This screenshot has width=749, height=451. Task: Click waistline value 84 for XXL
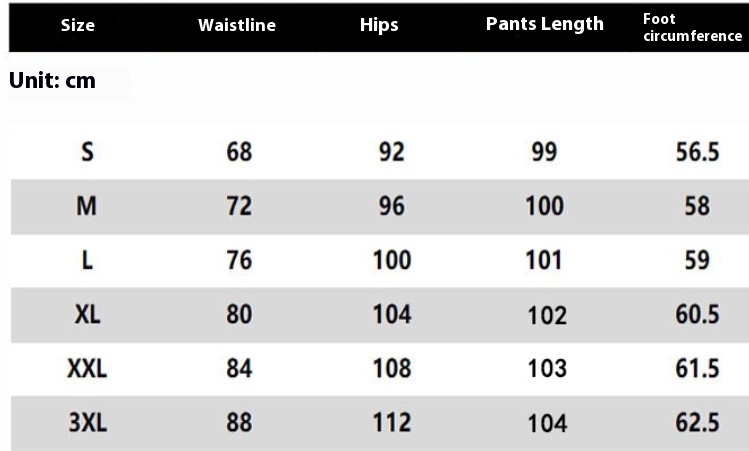click(x=239, y=368)
